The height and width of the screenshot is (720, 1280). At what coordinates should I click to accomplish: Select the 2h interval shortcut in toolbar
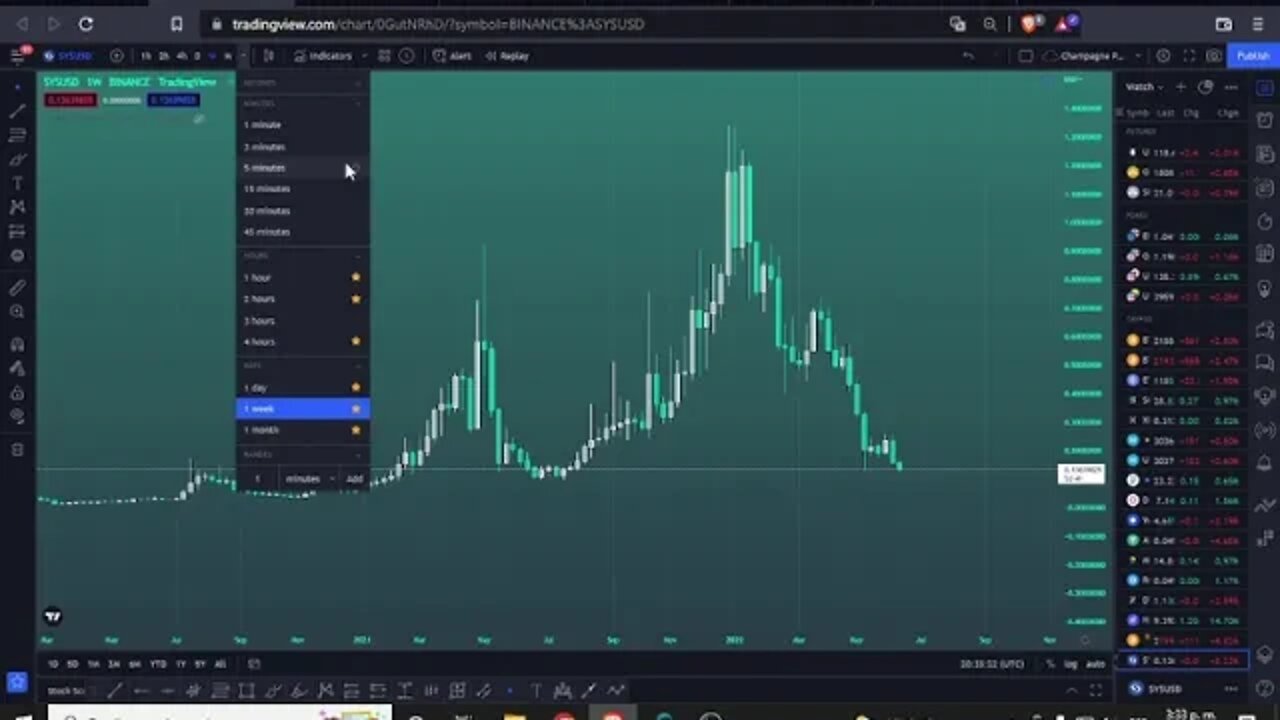pyautogui.click(x=164, y=56)
